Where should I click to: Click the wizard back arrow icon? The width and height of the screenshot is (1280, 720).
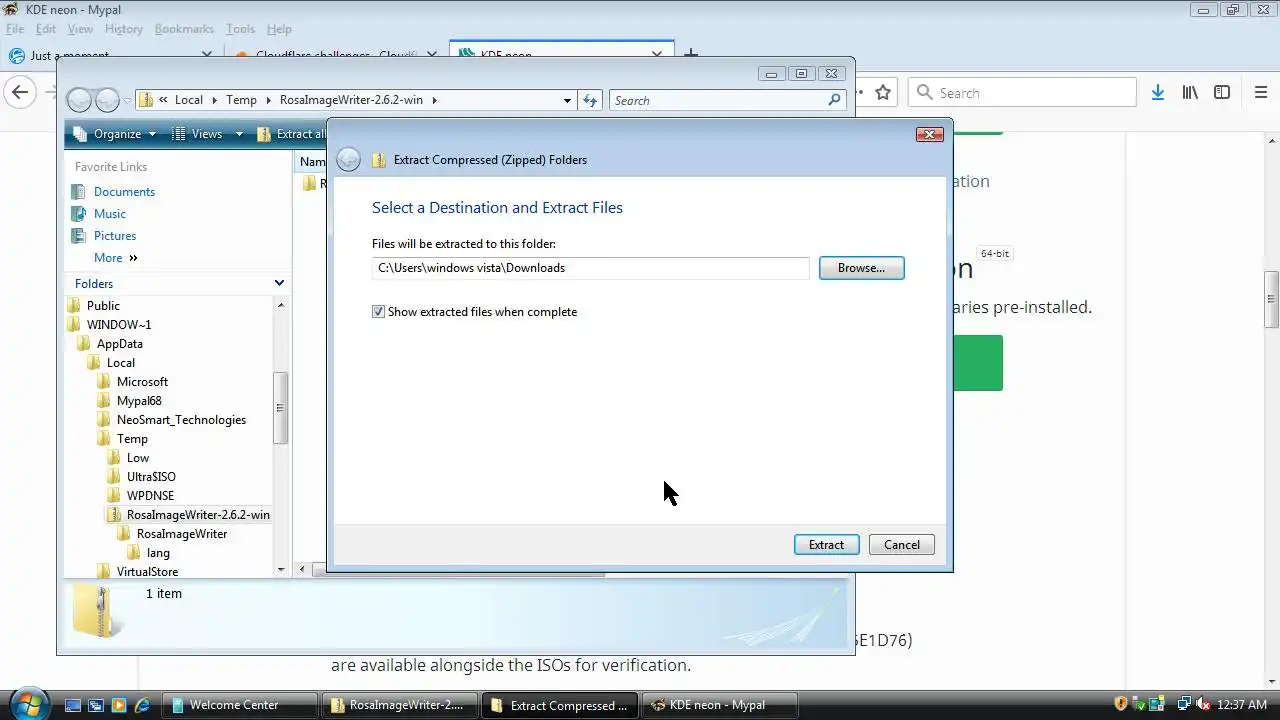click(x=348, y=160)
